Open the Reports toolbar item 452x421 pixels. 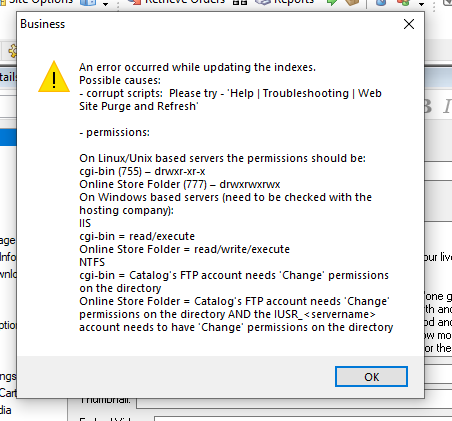pyautogui.click(x=285, y=2)
